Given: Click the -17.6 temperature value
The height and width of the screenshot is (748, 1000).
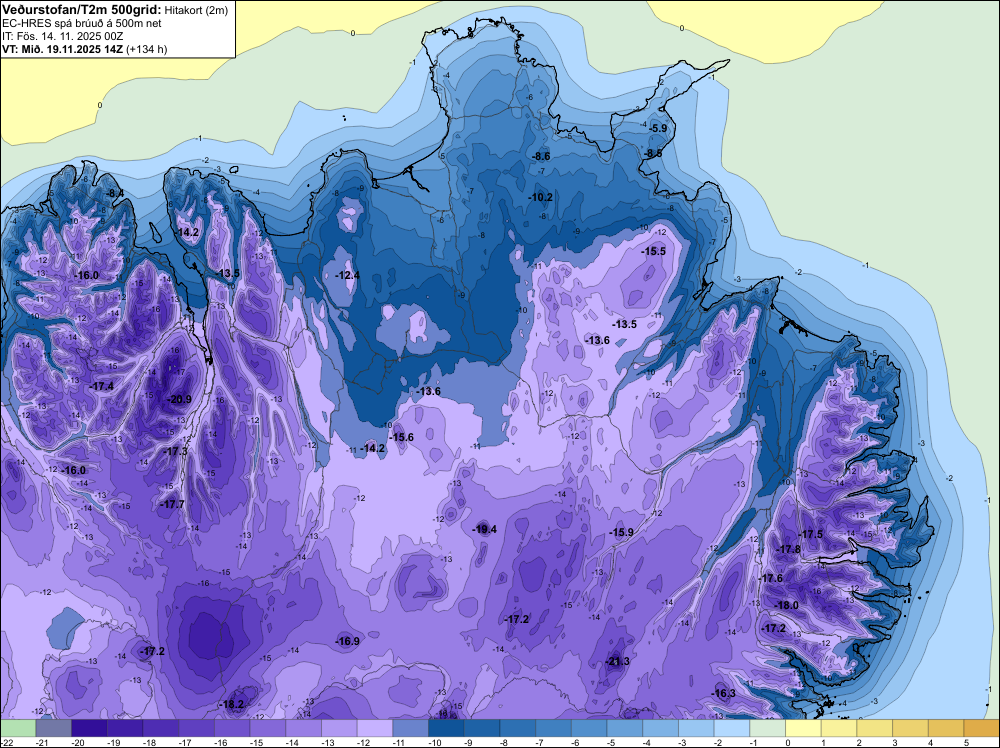Looking at the screenshot, I should point(771,578).
